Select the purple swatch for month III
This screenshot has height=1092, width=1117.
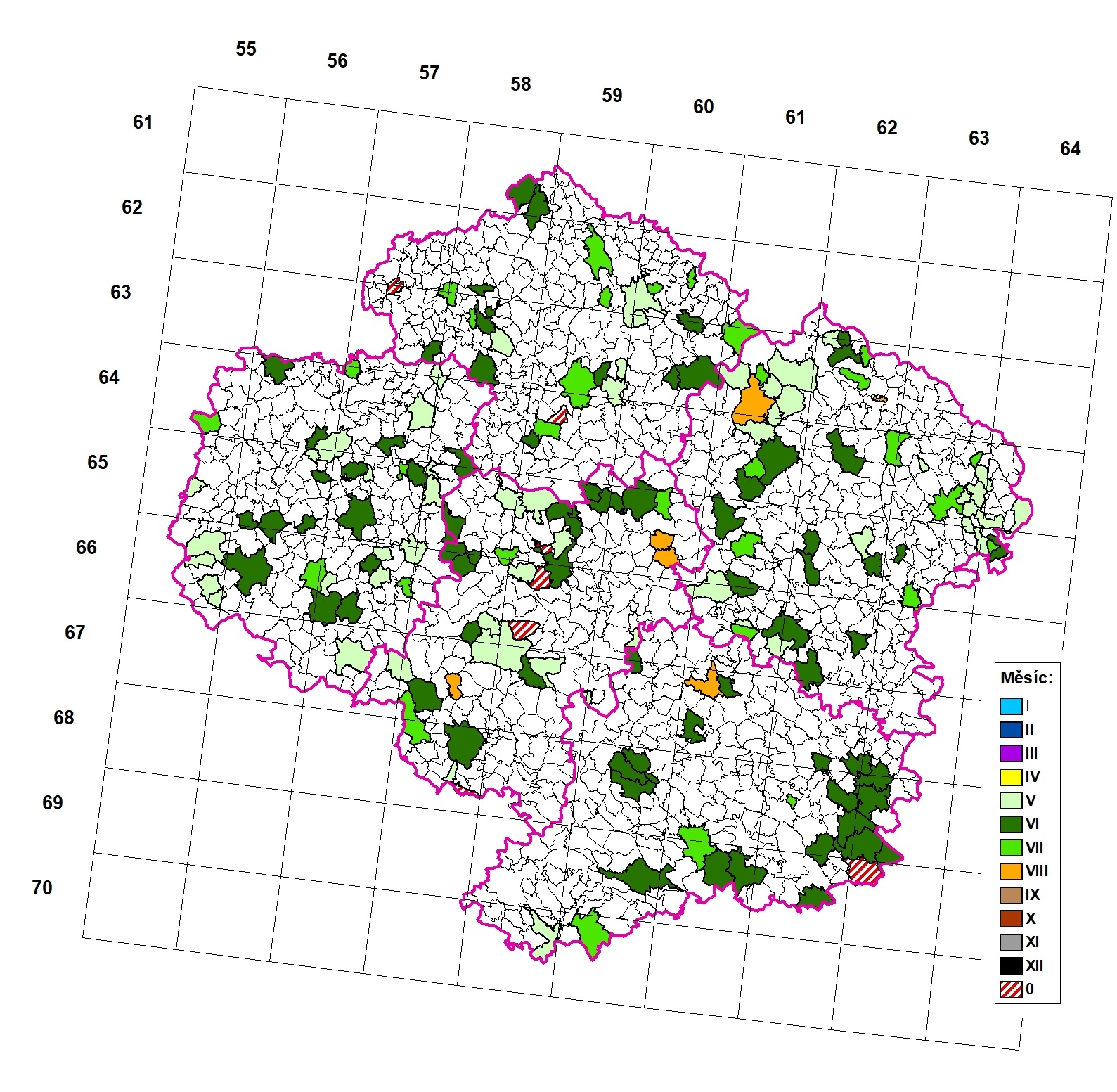1010,753
